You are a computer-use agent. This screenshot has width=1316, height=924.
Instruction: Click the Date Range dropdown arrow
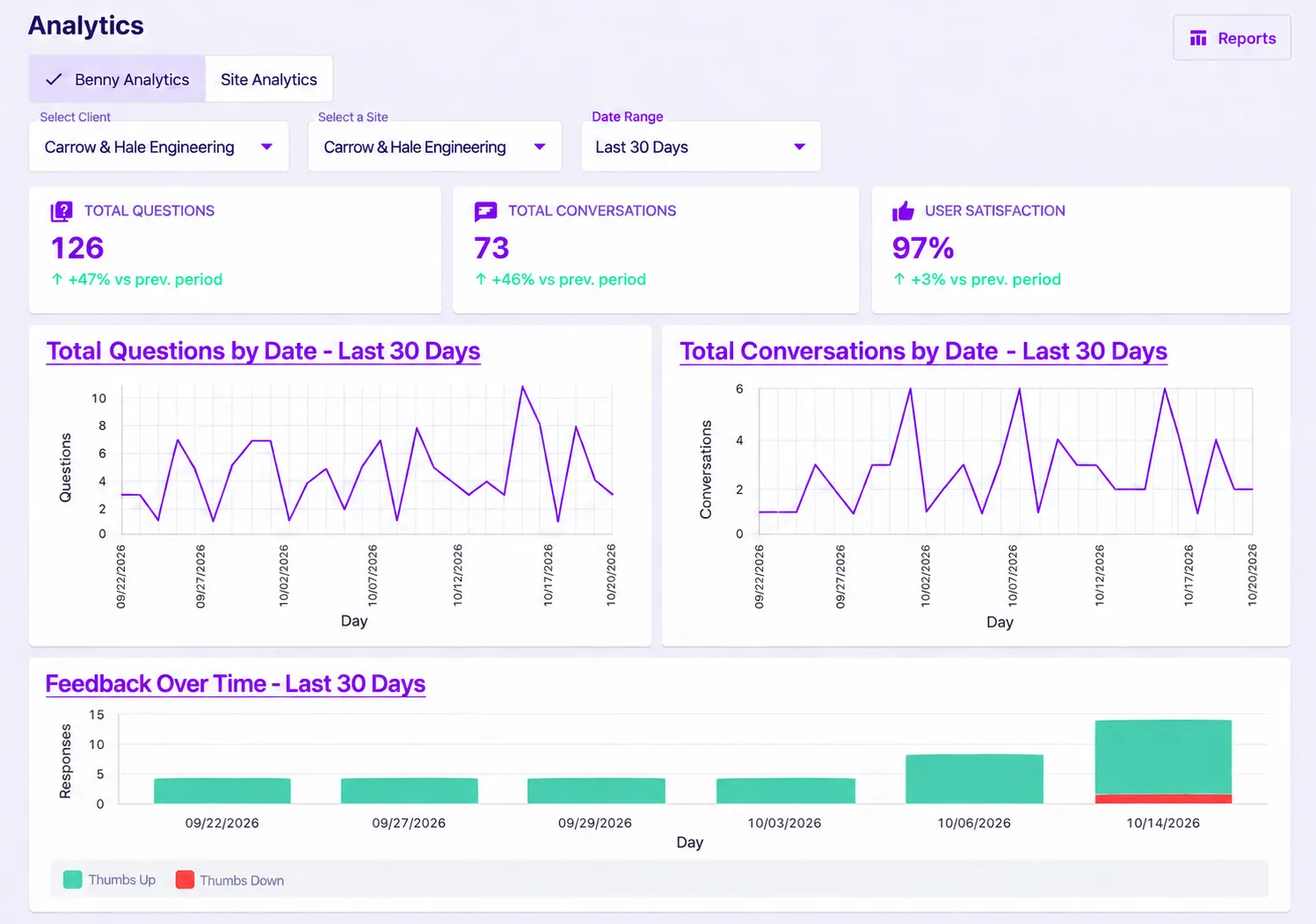pyautogui.click(x=799, y=147)
